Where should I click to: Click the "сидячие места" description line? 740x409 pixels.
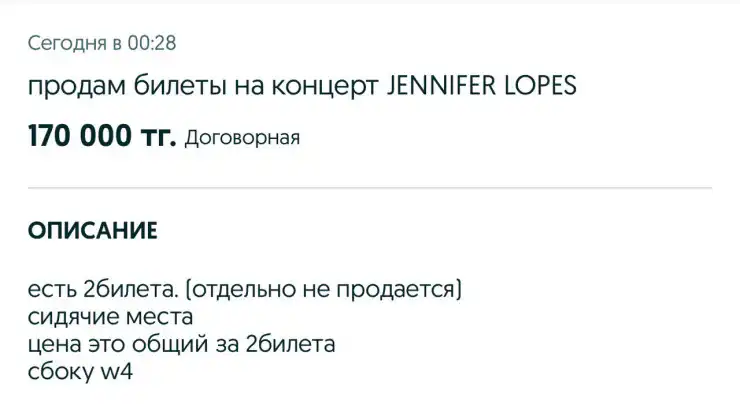[109, 319]
